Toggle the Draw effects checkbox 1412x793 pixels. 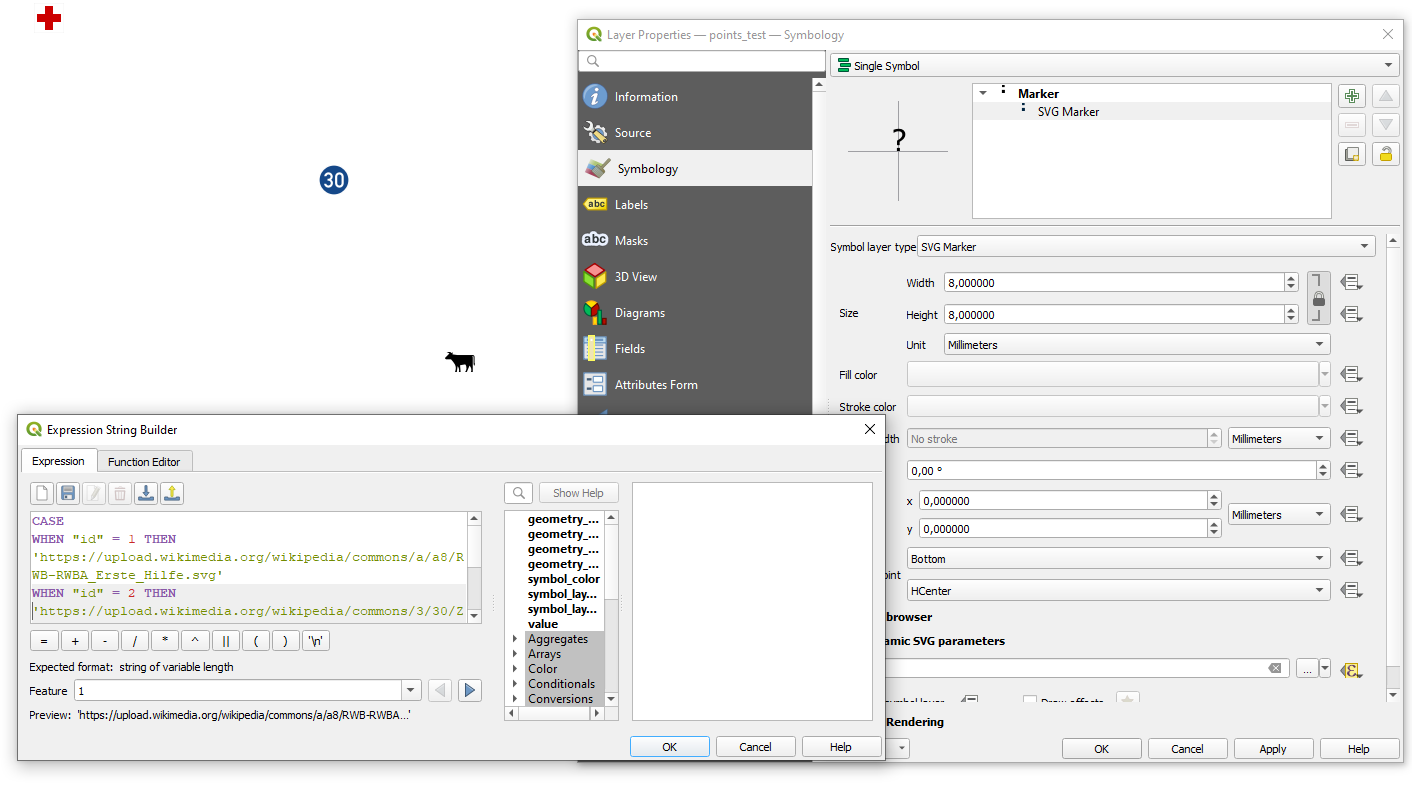tap(1030, 702)
